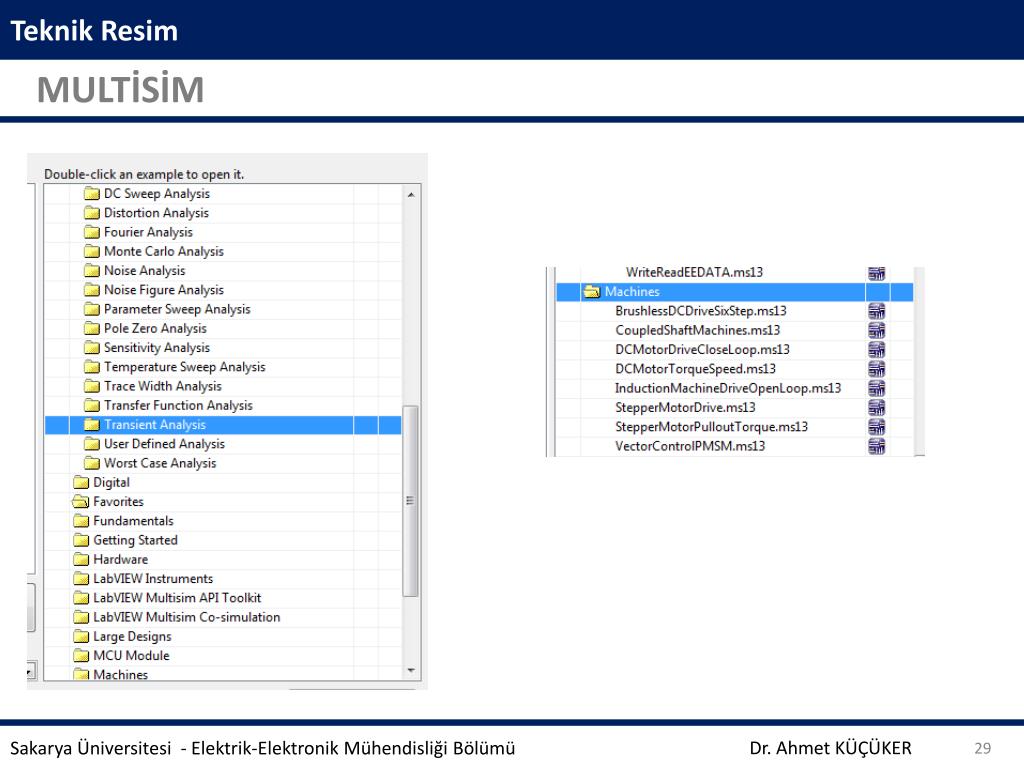Select Transfer Function Analysis folder
This screenshot has height=768, width=1024.
pos(178,406)
